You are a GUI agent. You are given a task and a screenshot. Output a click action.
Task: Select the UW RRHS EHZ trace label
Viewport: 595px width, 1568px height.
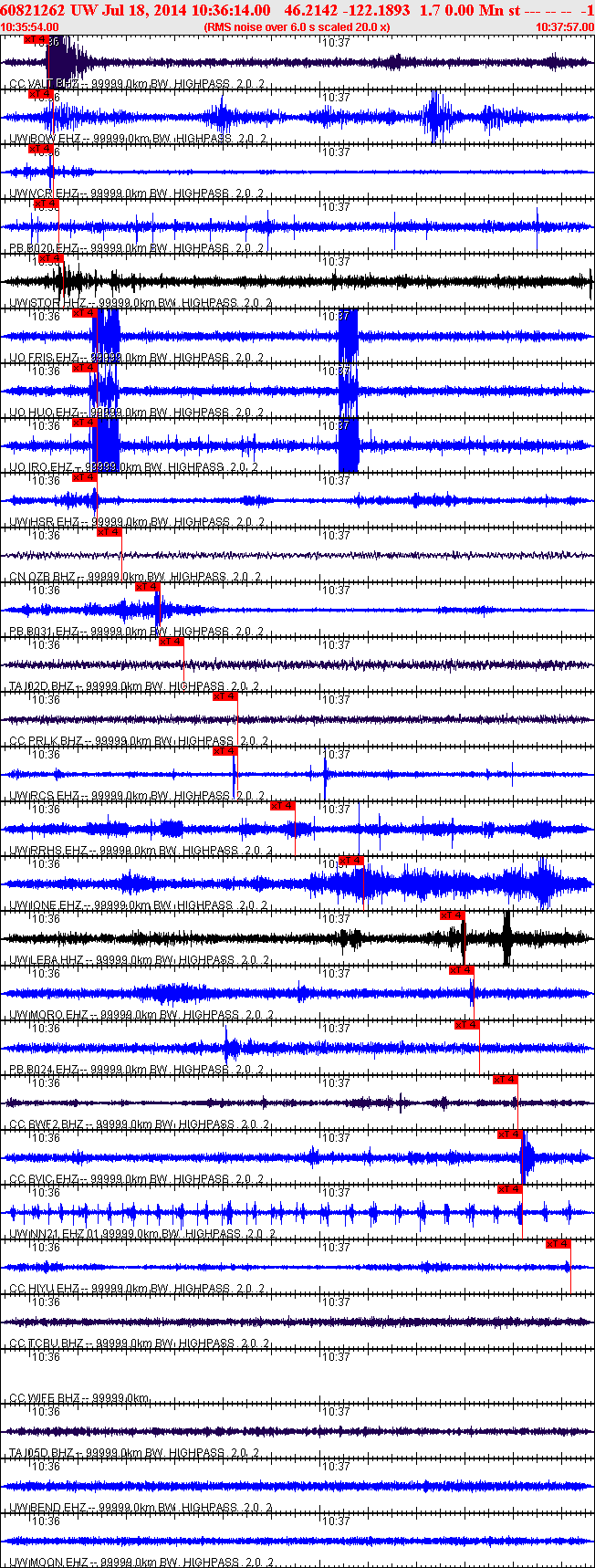coord(141,851)
